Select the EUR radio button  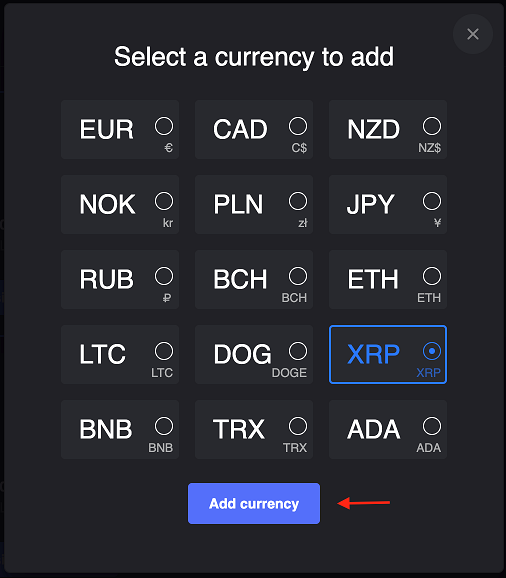[x=164, y=126]
